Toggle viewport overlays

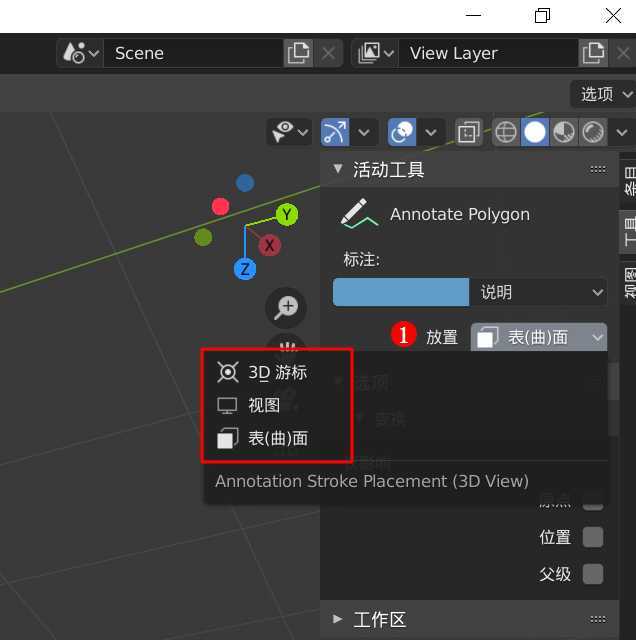pyautogui.click(x=402, y=132)
